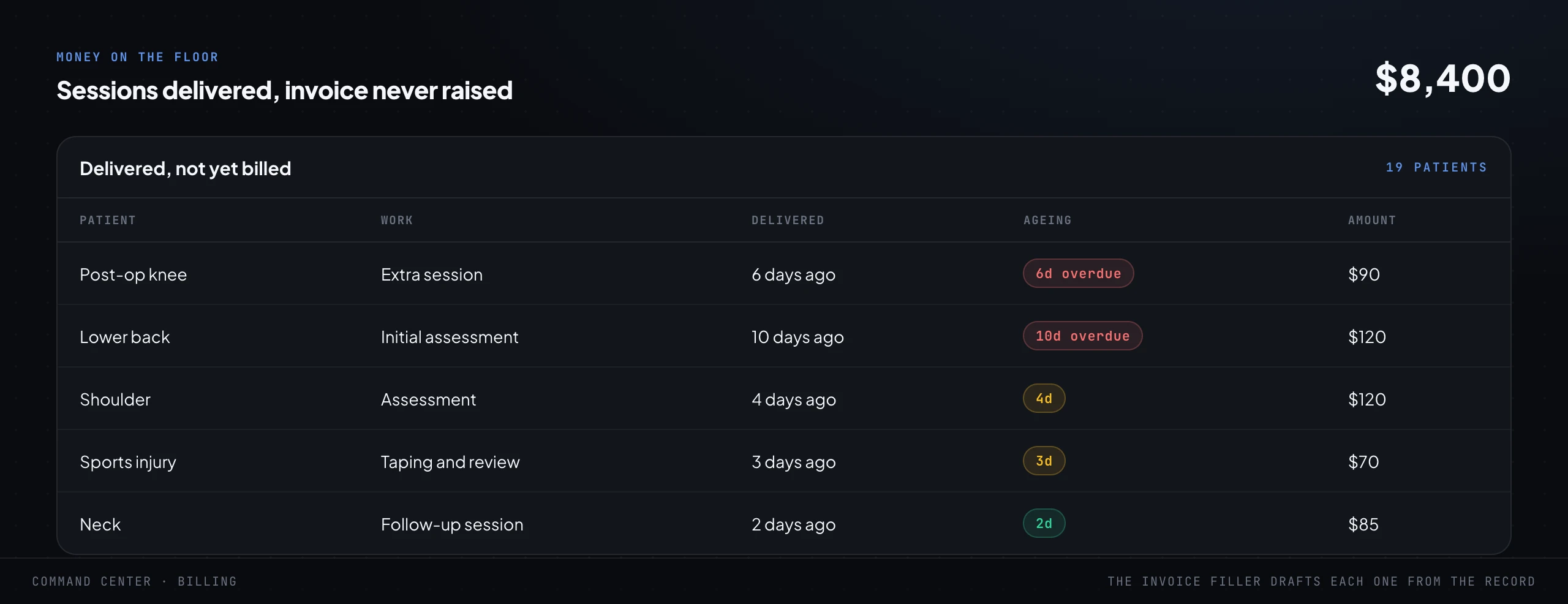Select the Neck patient row
The width and height of the screenshot is (1568, 604).
click(x=784, y=524)
